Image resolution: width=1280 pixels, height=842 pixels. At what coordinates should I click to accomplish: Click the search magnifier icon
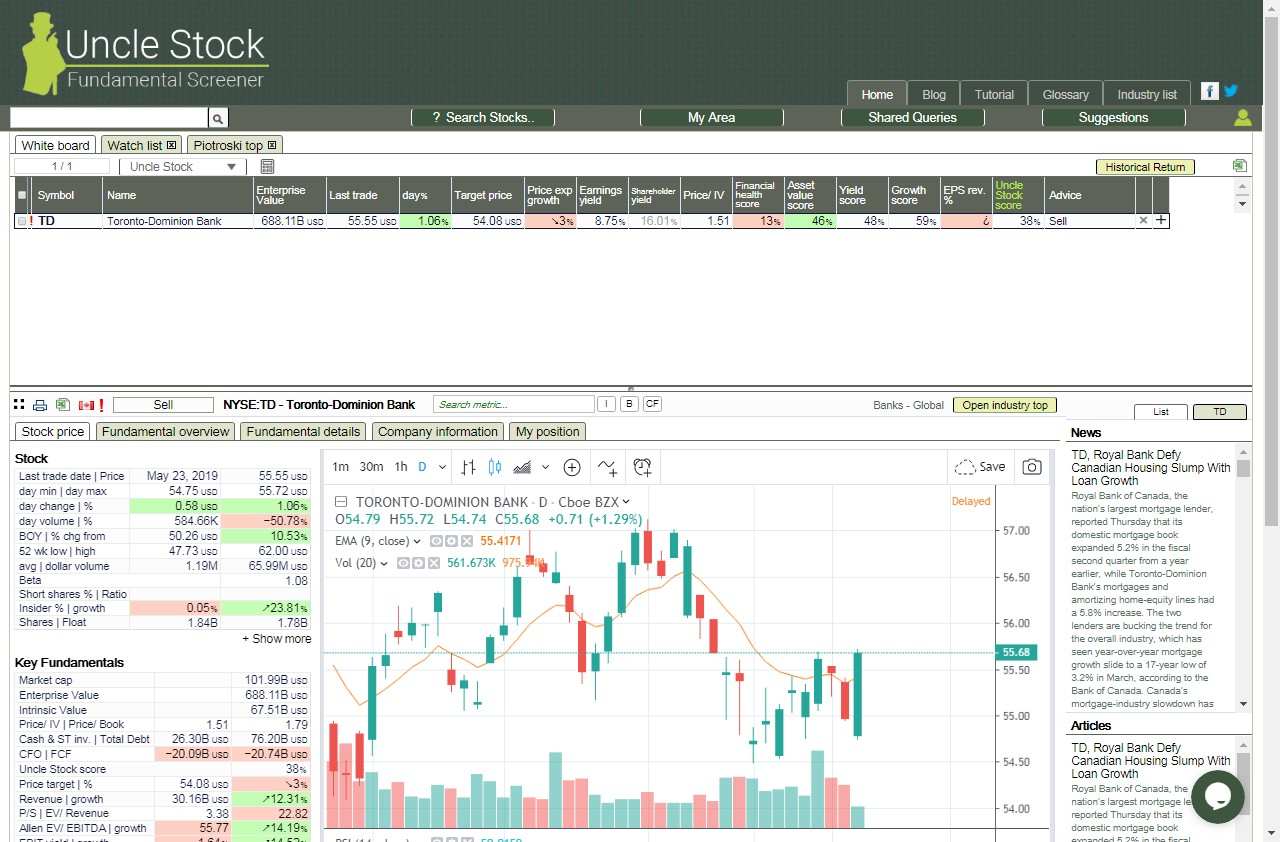(x=219, y=118)
